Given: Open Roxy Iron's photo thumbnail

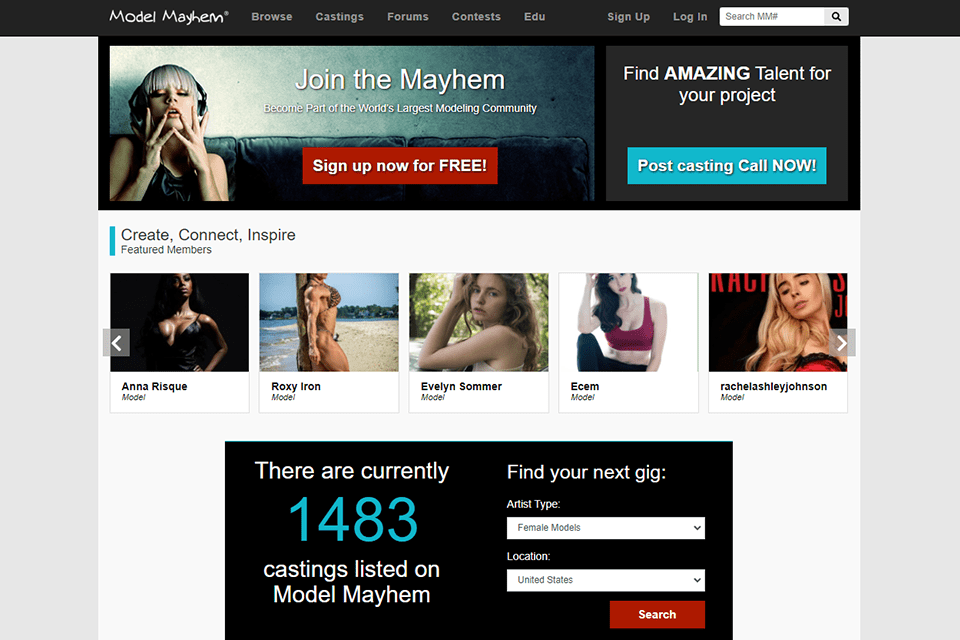Looking at the screenshot, I should click(x=329, y=322).
